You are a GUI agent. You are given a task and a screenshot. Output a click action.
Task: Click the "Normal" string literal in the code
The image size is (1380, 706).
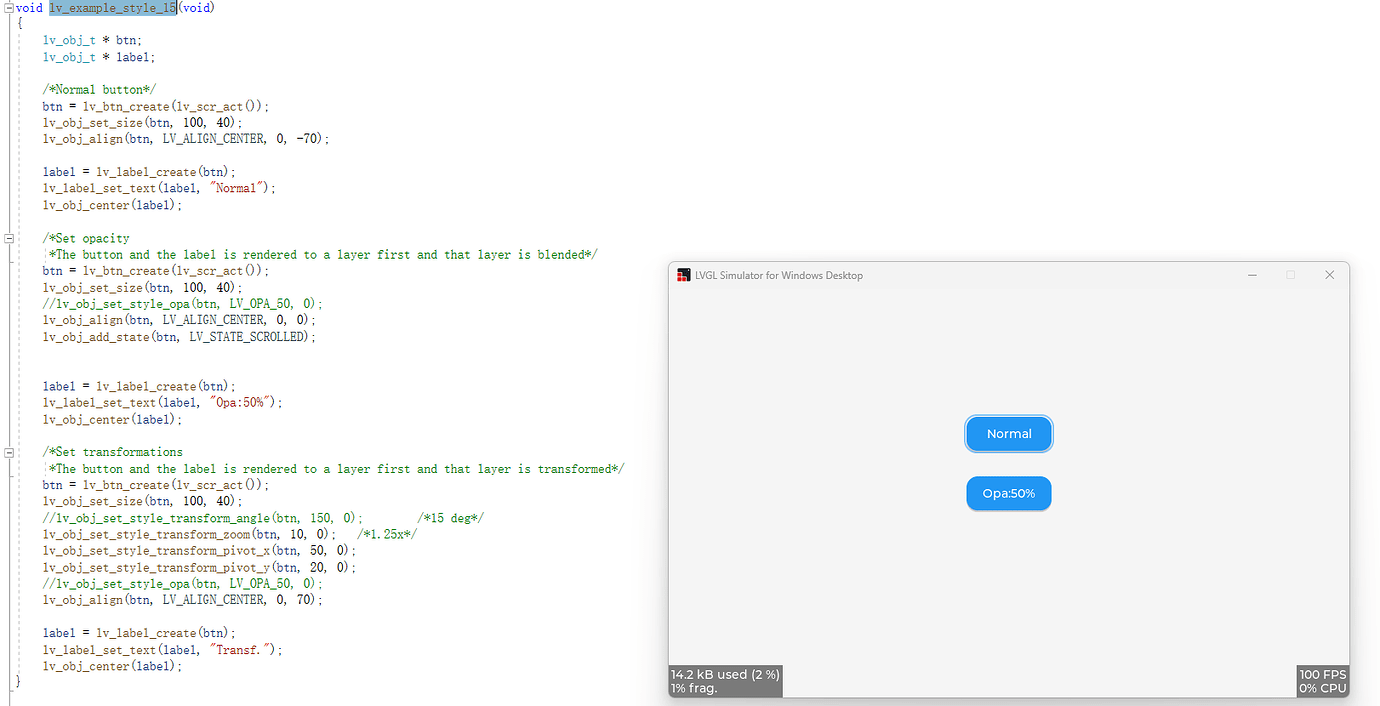coord(236,187)
